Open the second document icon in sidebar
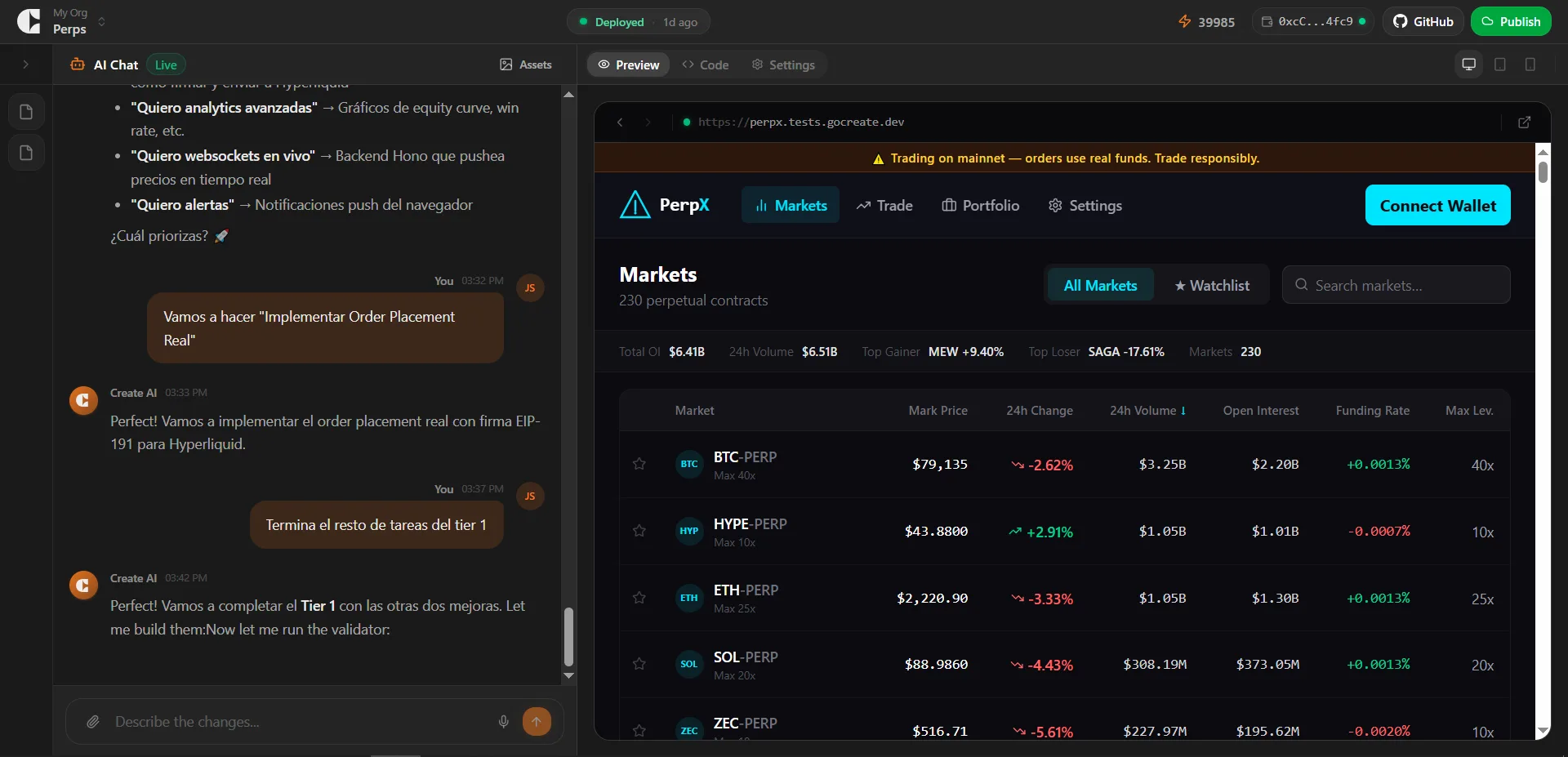Screen dimensions: 1568x757 click(26, 153)
